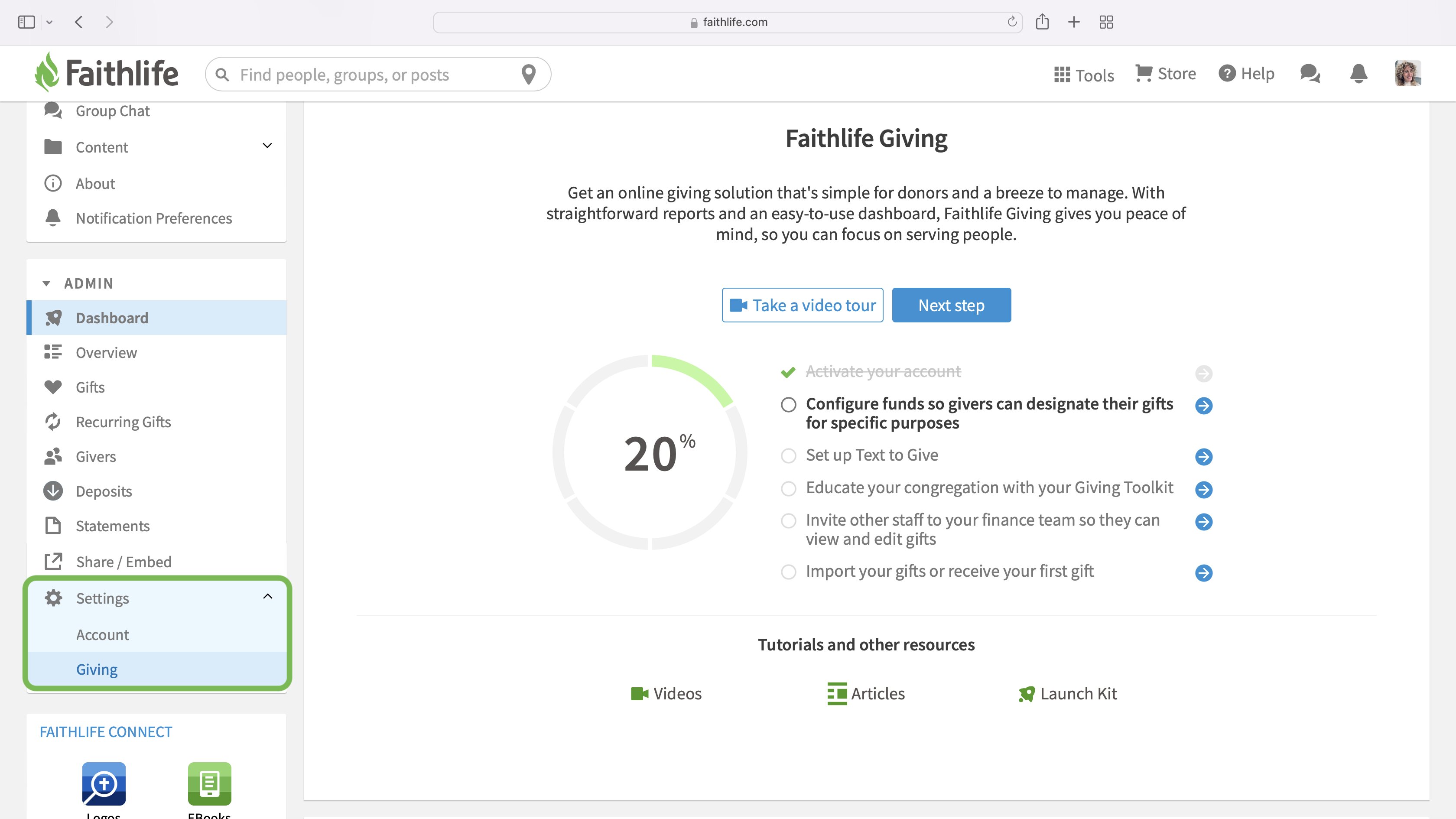1456x819 pixels.
Task: Expand the Content section chevron
Action: (267, 146)
